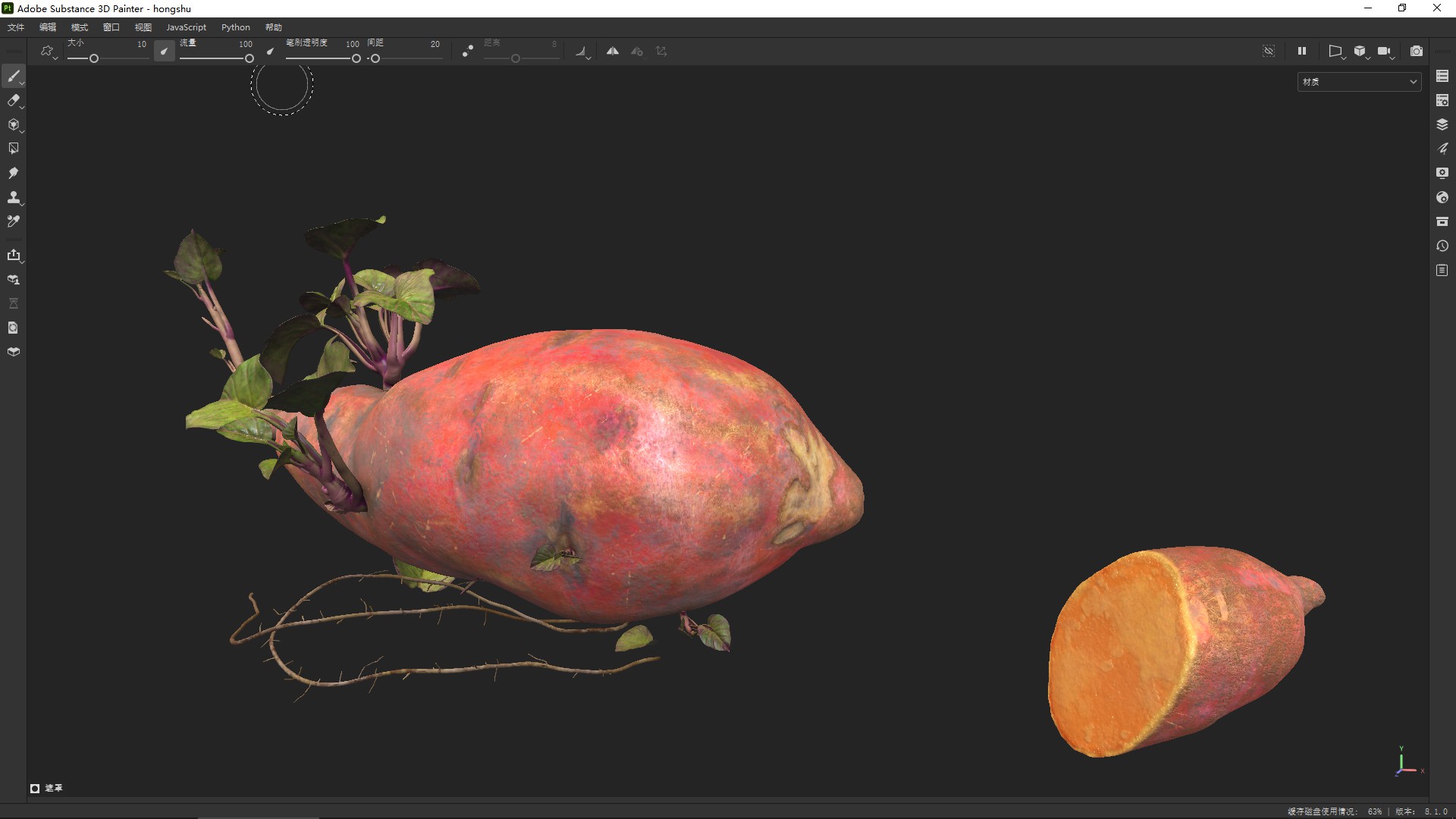Viewport: 1456px width, 819px height.
Task: Select the Eraser tool
Action: (13, 100)
